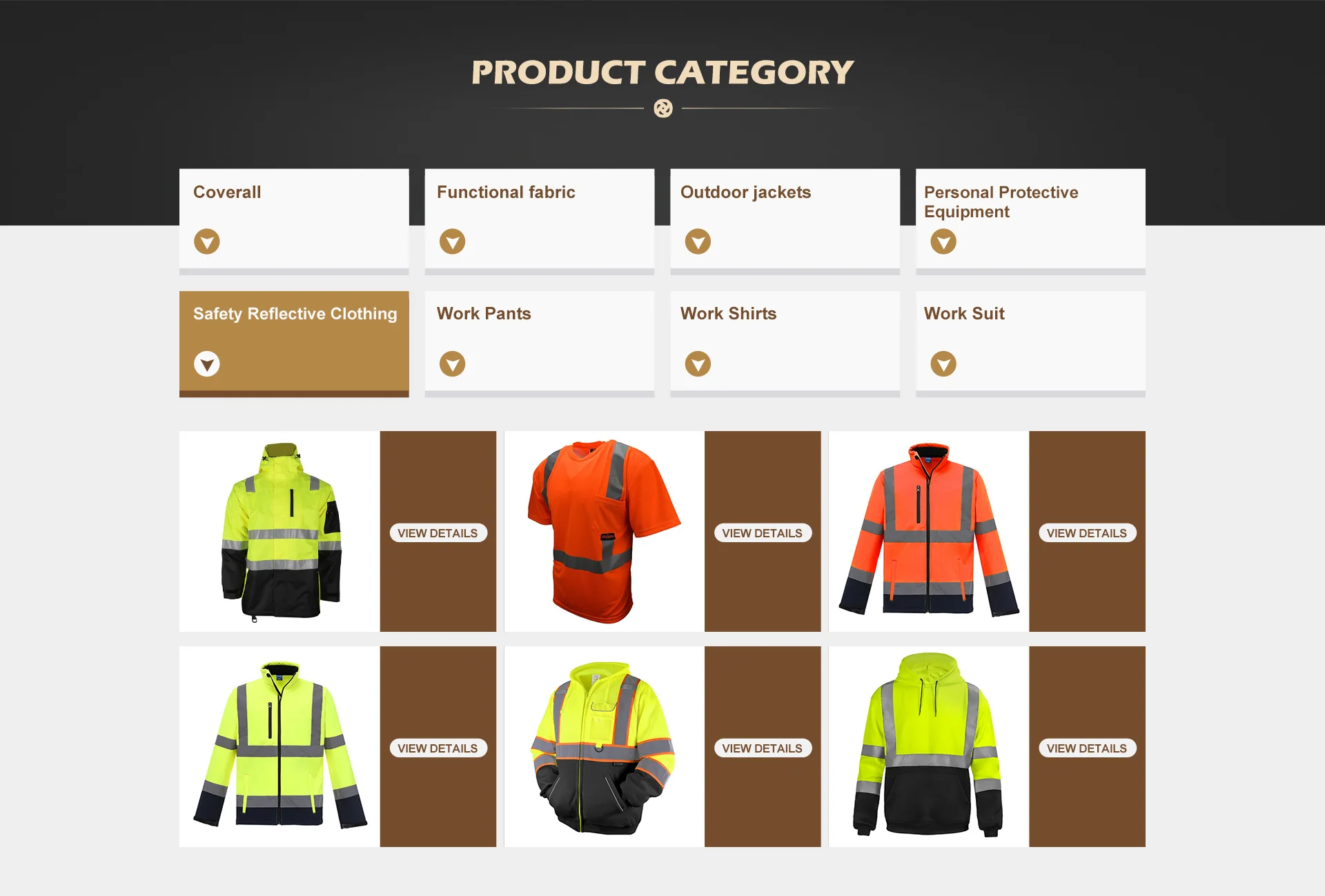Expand the Work Pants arrow icon

(452, 364)
